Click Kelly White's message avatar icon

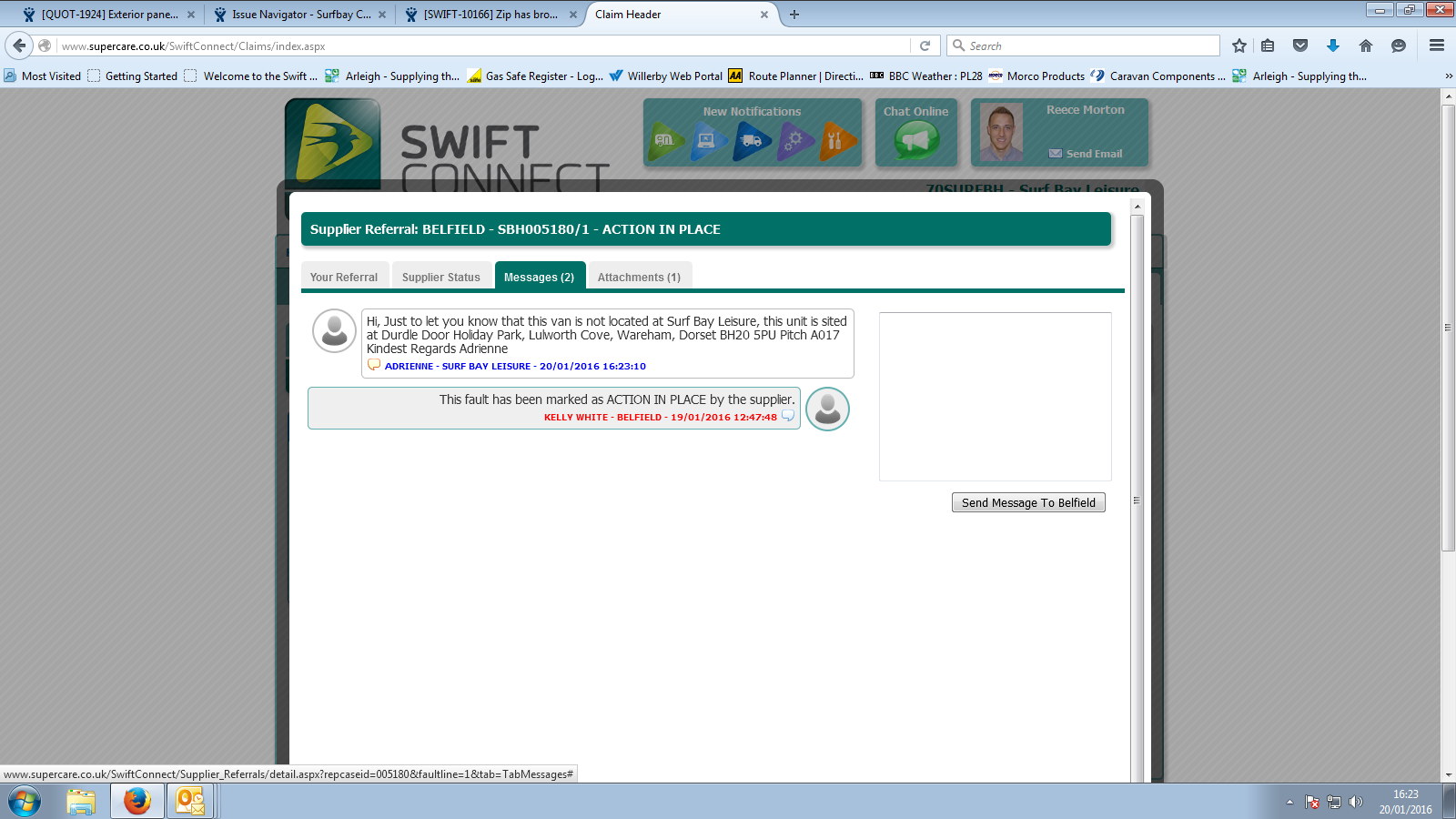click(x=827, y=409)
